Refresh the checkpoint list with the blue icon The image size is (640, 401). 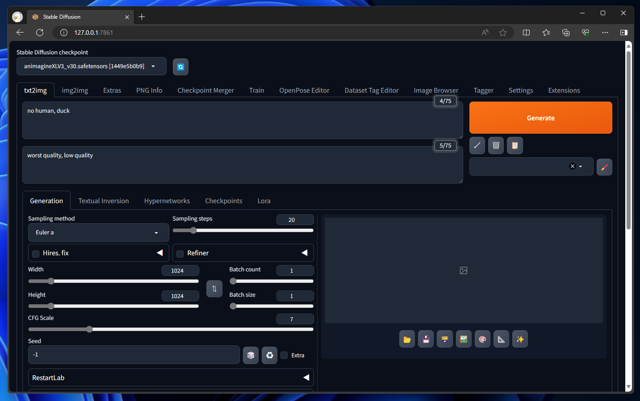pos(180,67)
